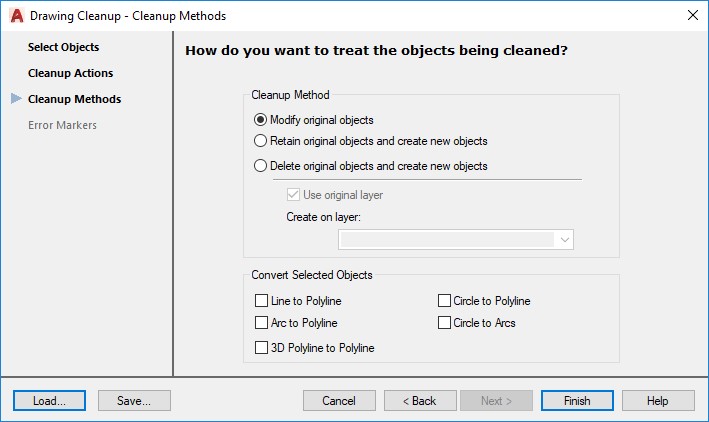The width and height of the screenshot is (709, 422).
Task: Choose Retain original objects and create new
Action: (261, 141)
